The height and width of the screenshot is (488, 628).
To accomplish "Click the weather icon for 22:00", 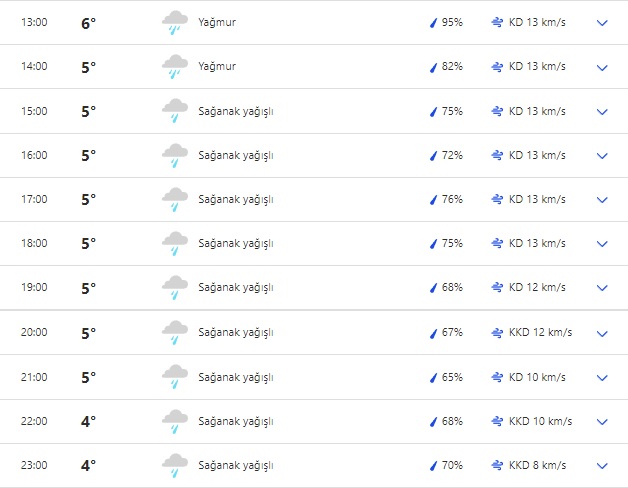I will click(x=175, y=421).
